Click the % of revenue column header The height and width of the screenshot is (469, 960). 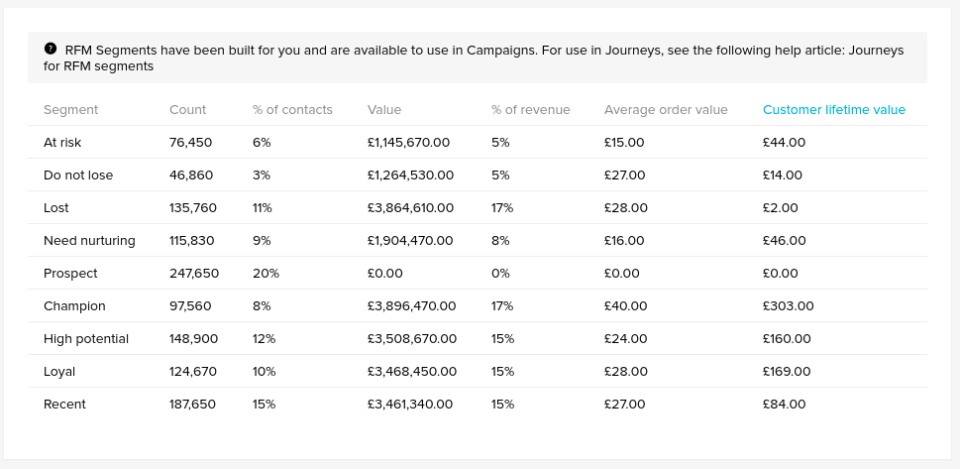[x=530, y=110]
